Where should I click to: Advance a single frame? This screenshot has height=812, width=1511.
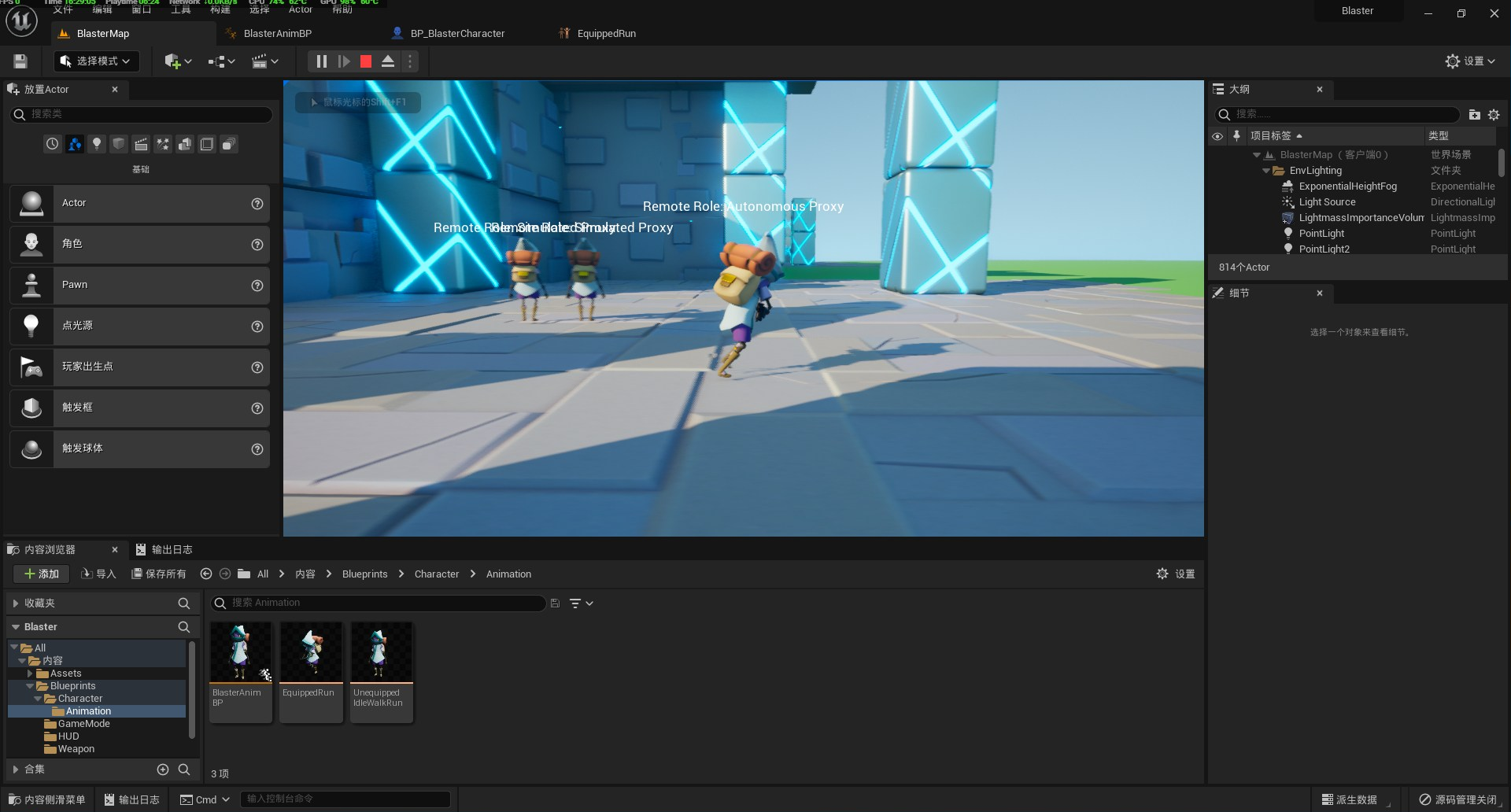tap(344, 61)
